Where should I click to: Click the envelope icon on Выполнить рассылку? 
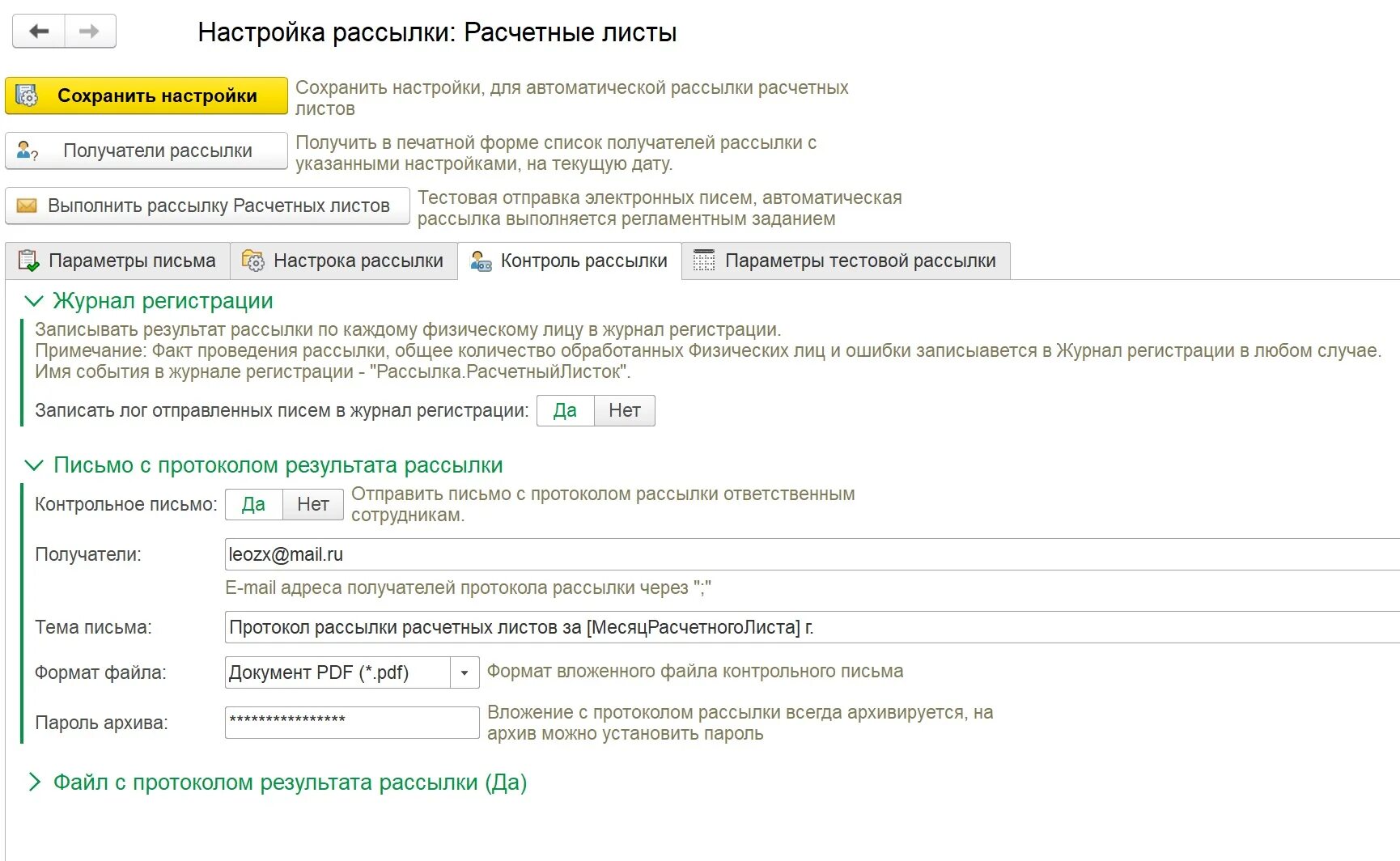coord(27,206)
